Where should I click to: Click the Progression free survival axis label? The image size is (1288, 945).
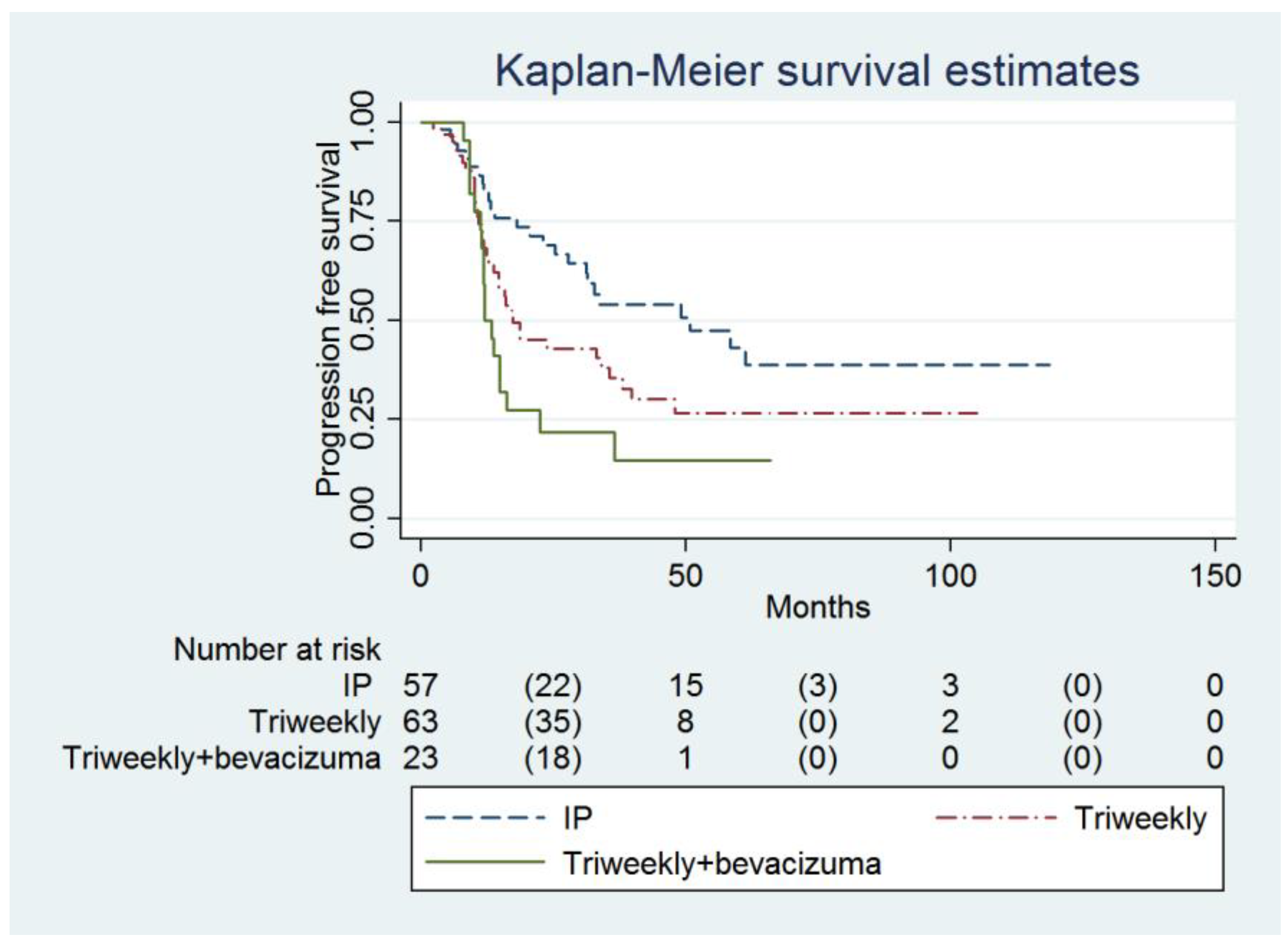(329, 319)
